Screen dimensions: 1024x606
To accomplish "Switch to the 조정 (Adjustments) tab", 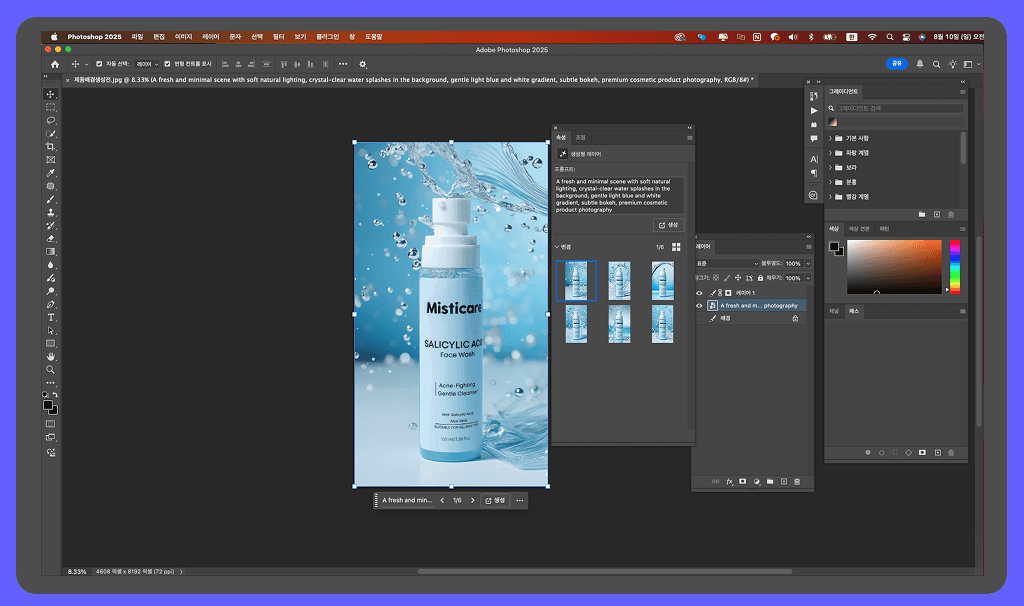I will click(580, 137).
